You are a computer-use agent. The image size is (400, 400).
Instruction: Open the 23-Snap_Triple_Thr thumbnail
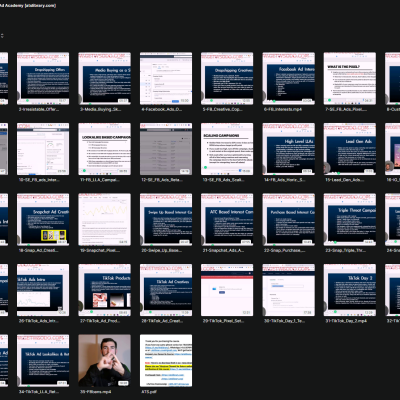click(350, 220)
